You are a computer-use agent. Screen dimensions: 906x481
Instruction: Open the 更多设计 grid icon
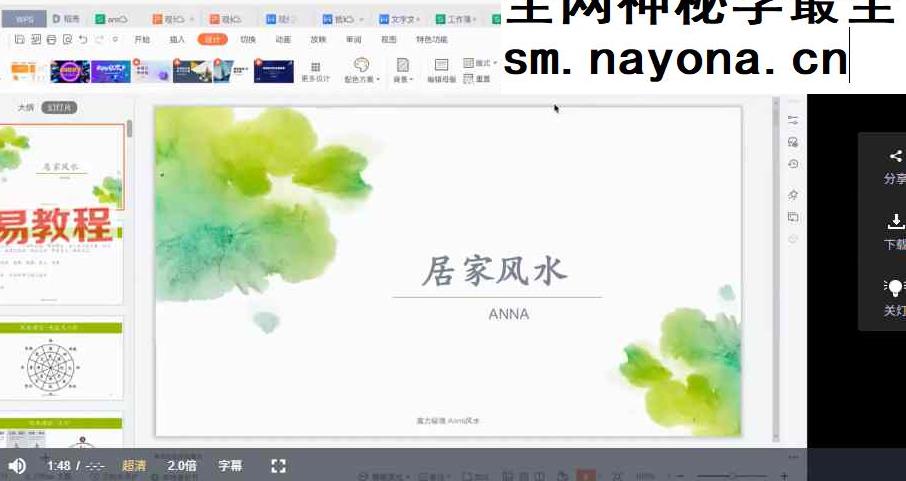pos(315,67)
